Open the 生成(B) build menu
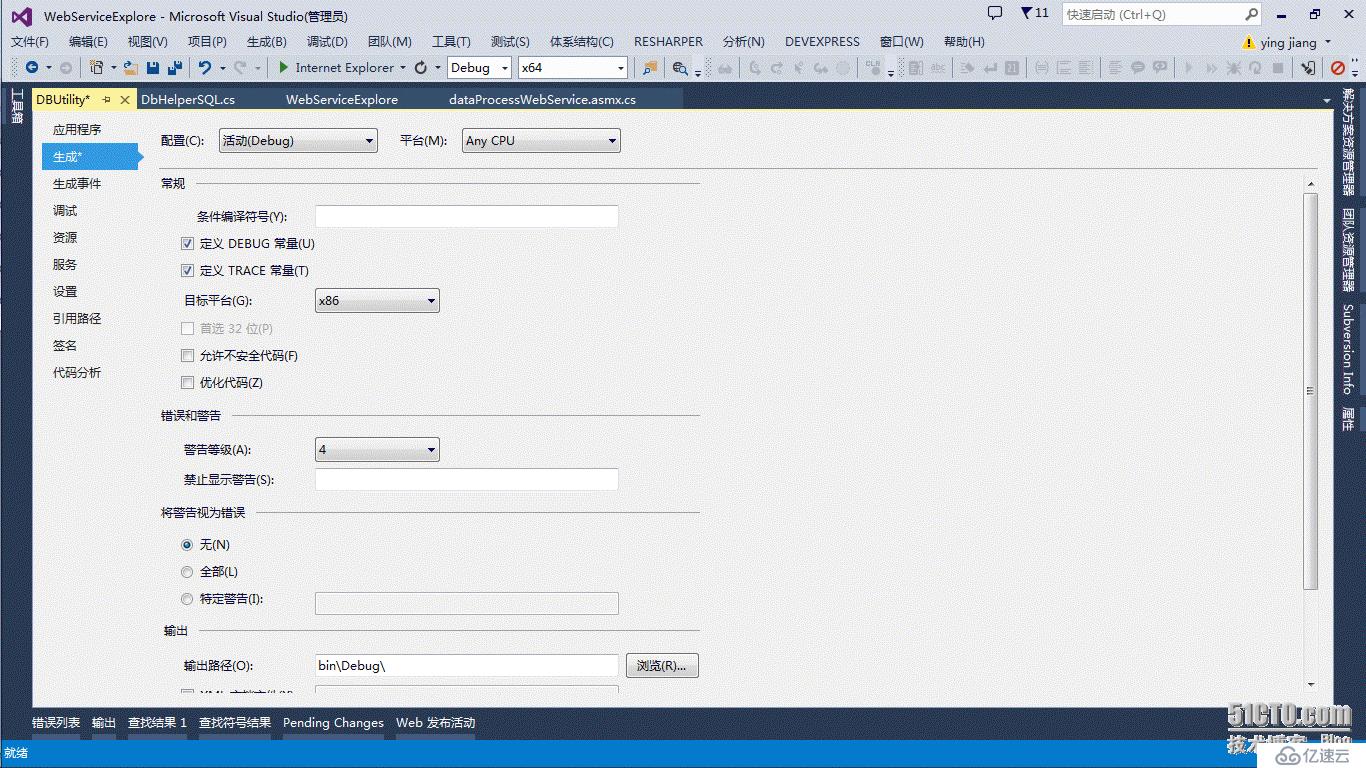The width and height of the screenshot is (1366, 768). pyautogui.click(x=267, y=42)
